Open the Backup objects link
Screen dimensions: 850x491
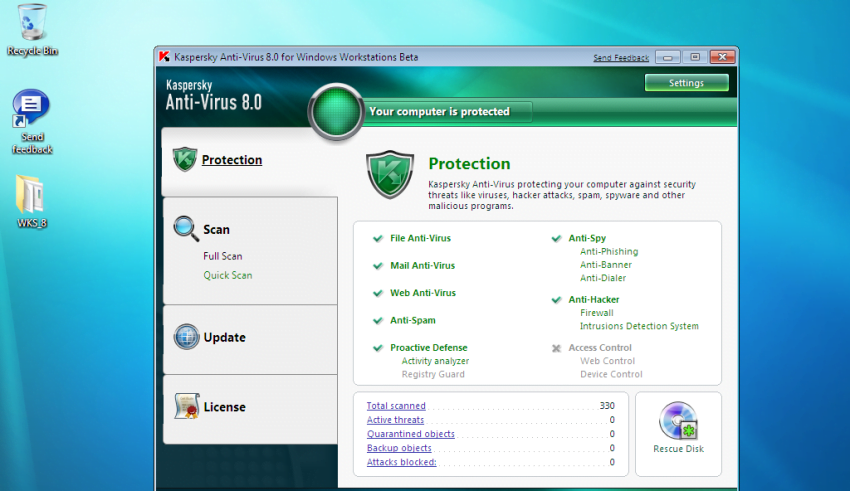click(x=399, y=448)
